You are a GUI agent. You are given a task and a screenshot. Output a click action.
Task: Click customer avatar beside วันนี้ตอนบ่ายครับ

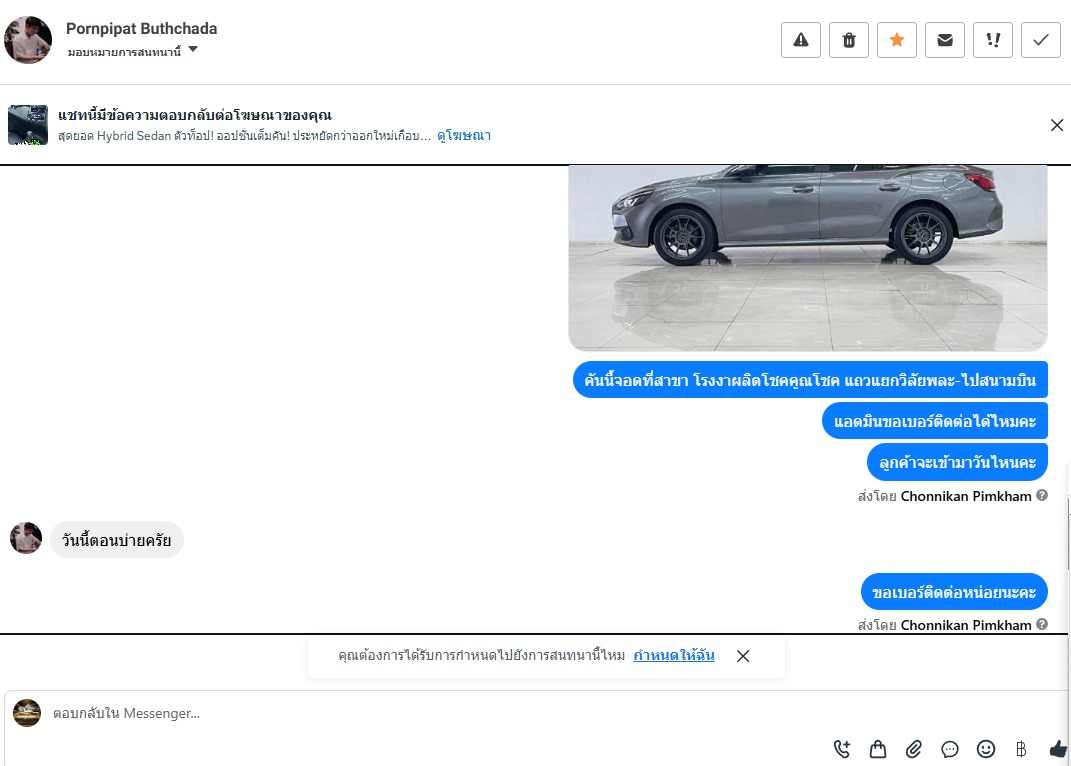tap(26, 538)
